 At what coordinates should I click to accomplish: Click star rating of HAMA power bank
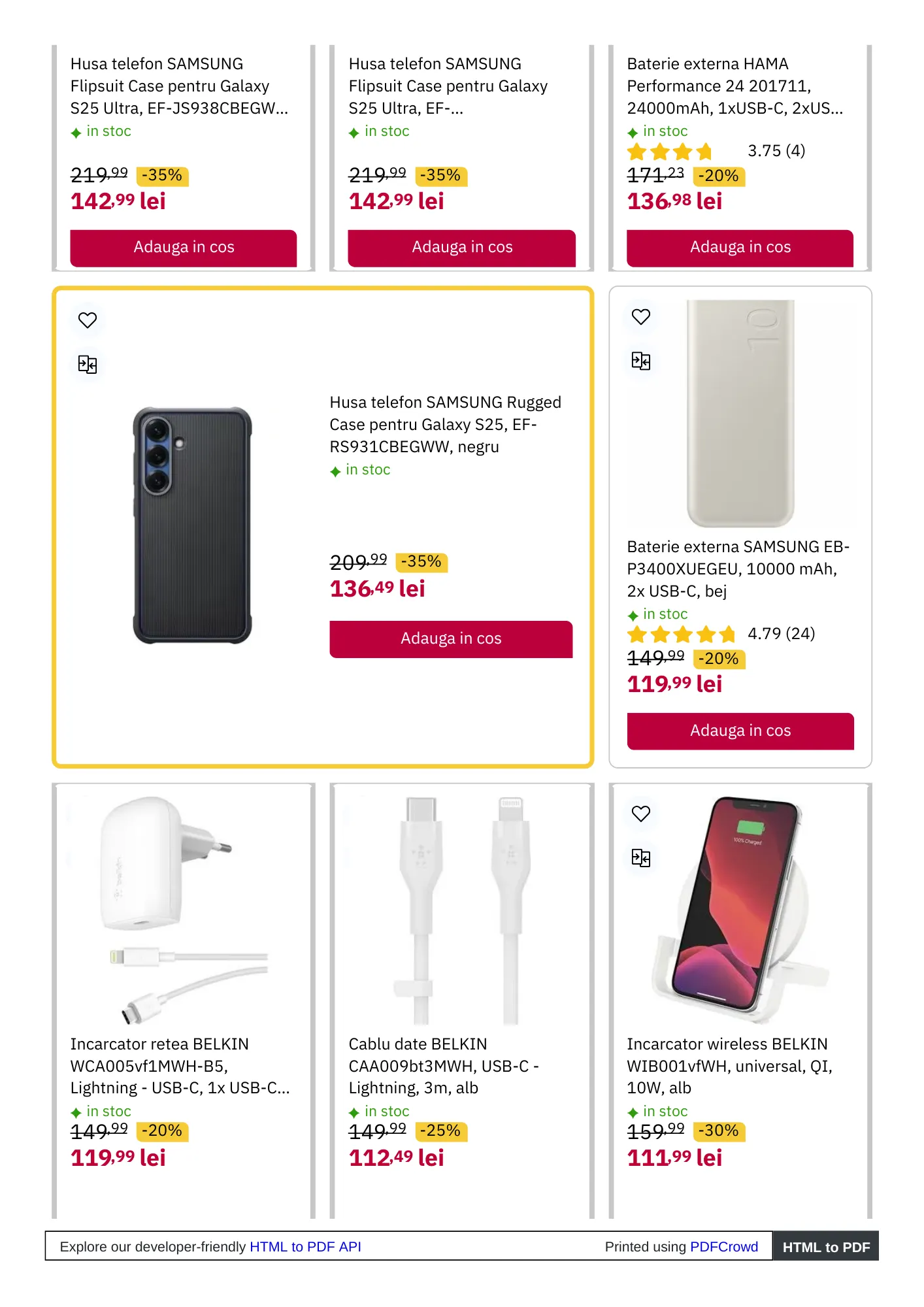pos(670,152)
